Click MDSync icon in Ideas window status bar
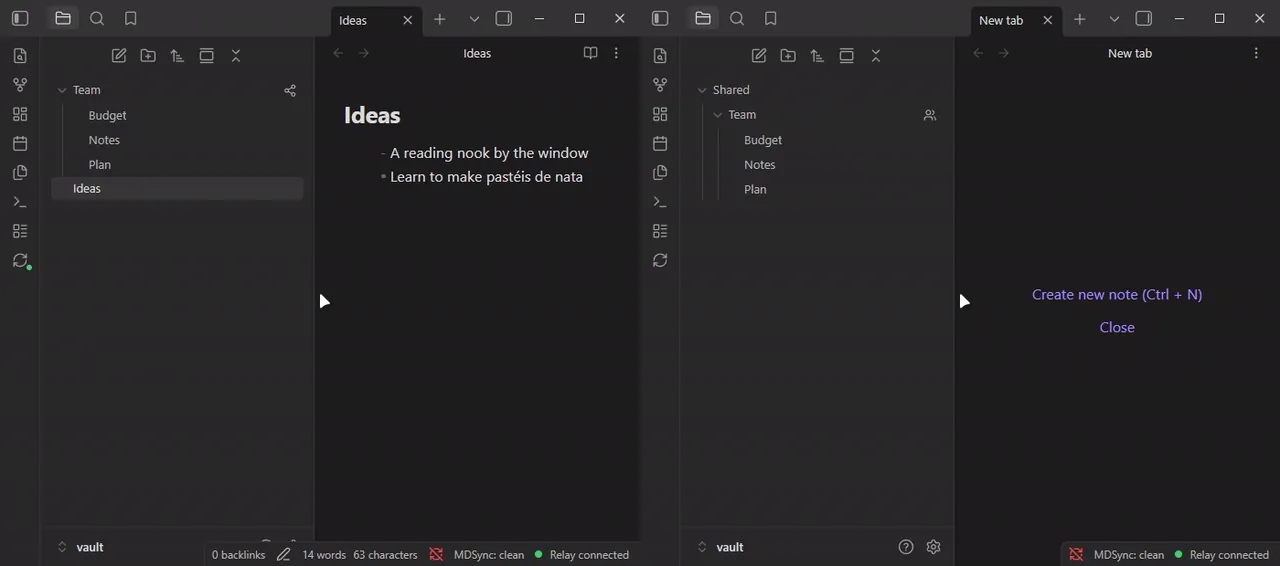The height and width of the screenshot is (566, 1280). click(436, 554)
